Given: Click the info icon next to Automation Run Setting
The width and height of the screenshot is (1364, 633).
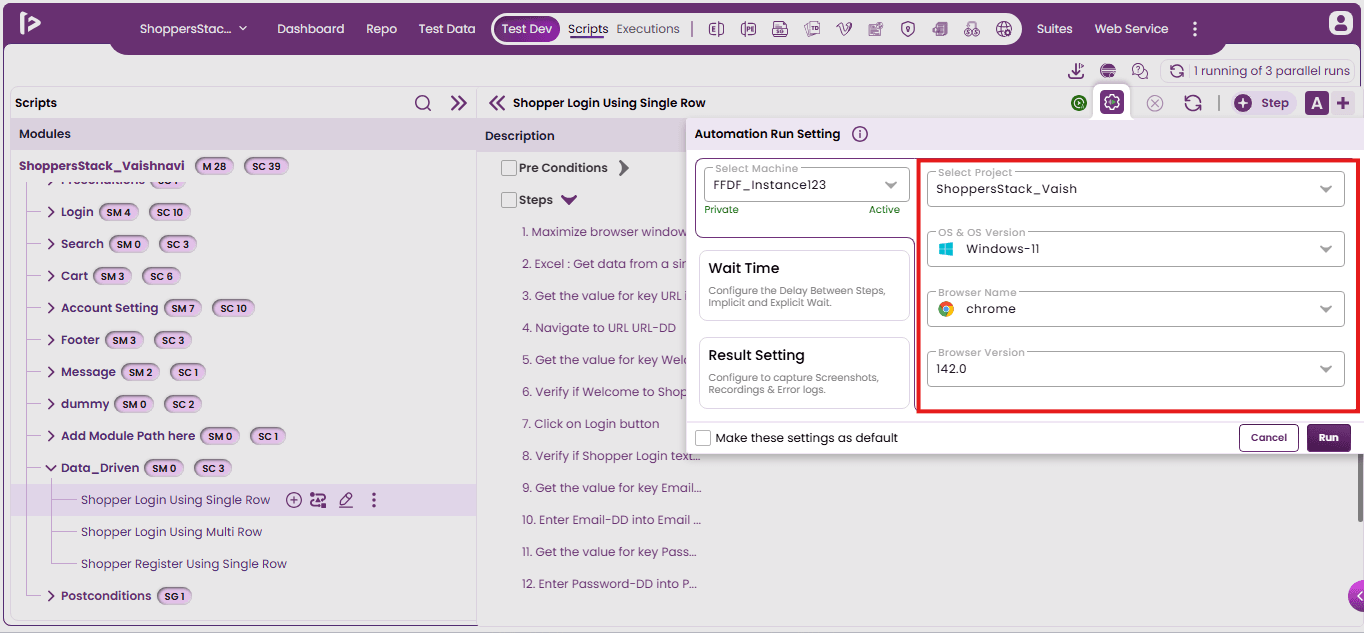Looking at the screenshot, I should pyautogui.click(x=860, y=134).
